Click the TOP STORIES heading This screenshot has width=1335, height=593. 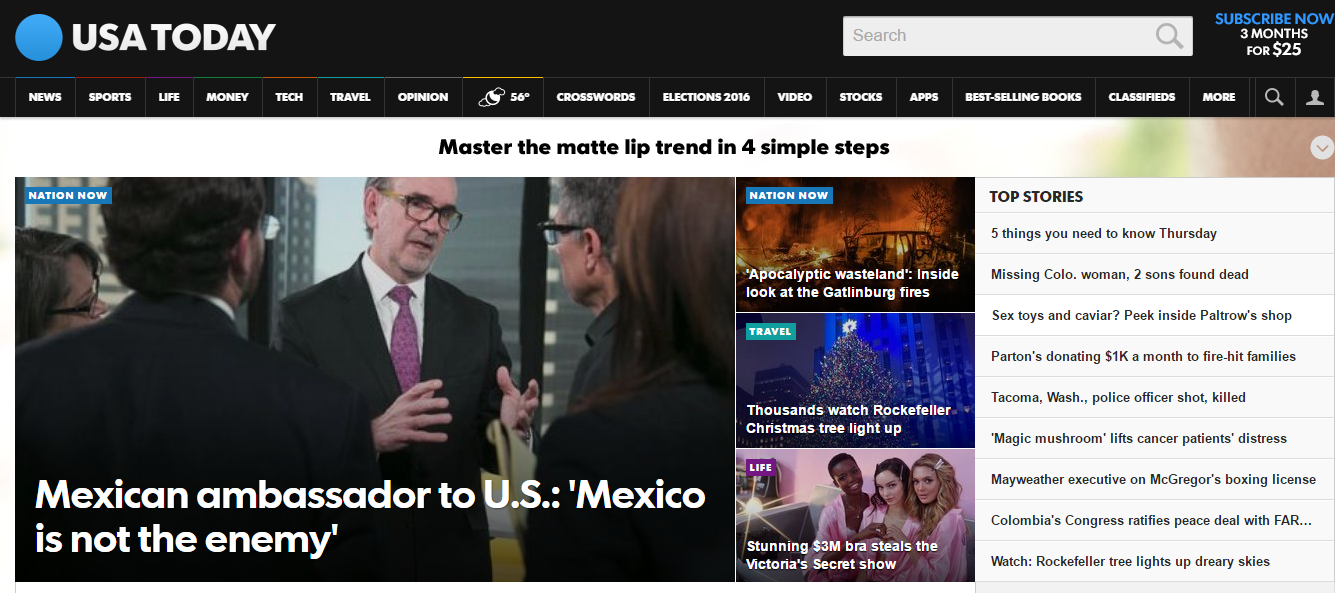point(1036,197)
